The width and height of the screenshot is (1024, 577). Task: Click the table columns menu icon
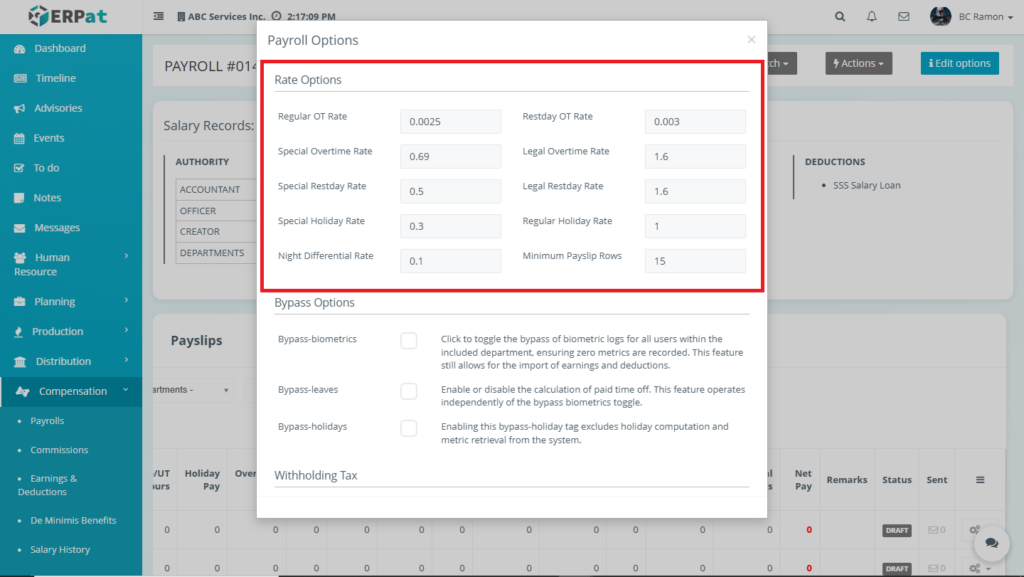tap(980, 480)
